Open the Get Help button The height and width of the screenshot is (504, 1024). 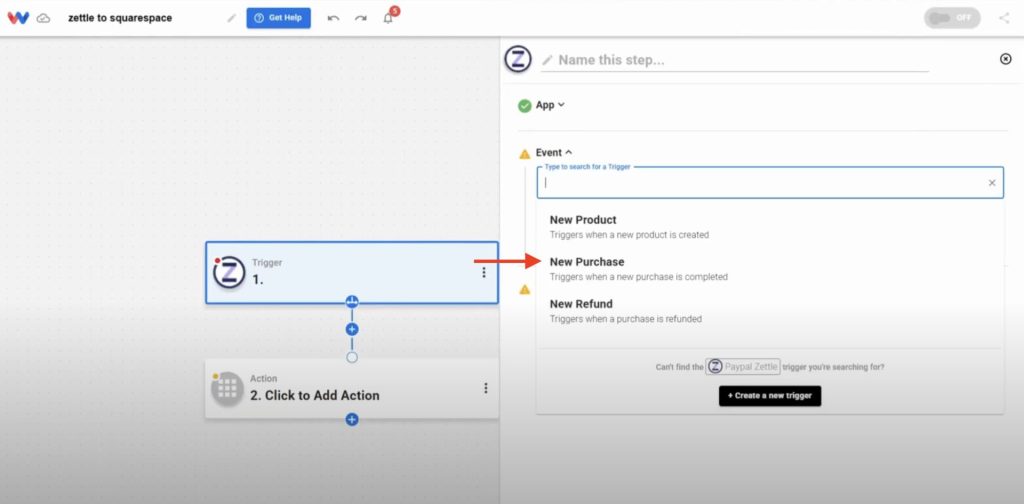point(278,18)
